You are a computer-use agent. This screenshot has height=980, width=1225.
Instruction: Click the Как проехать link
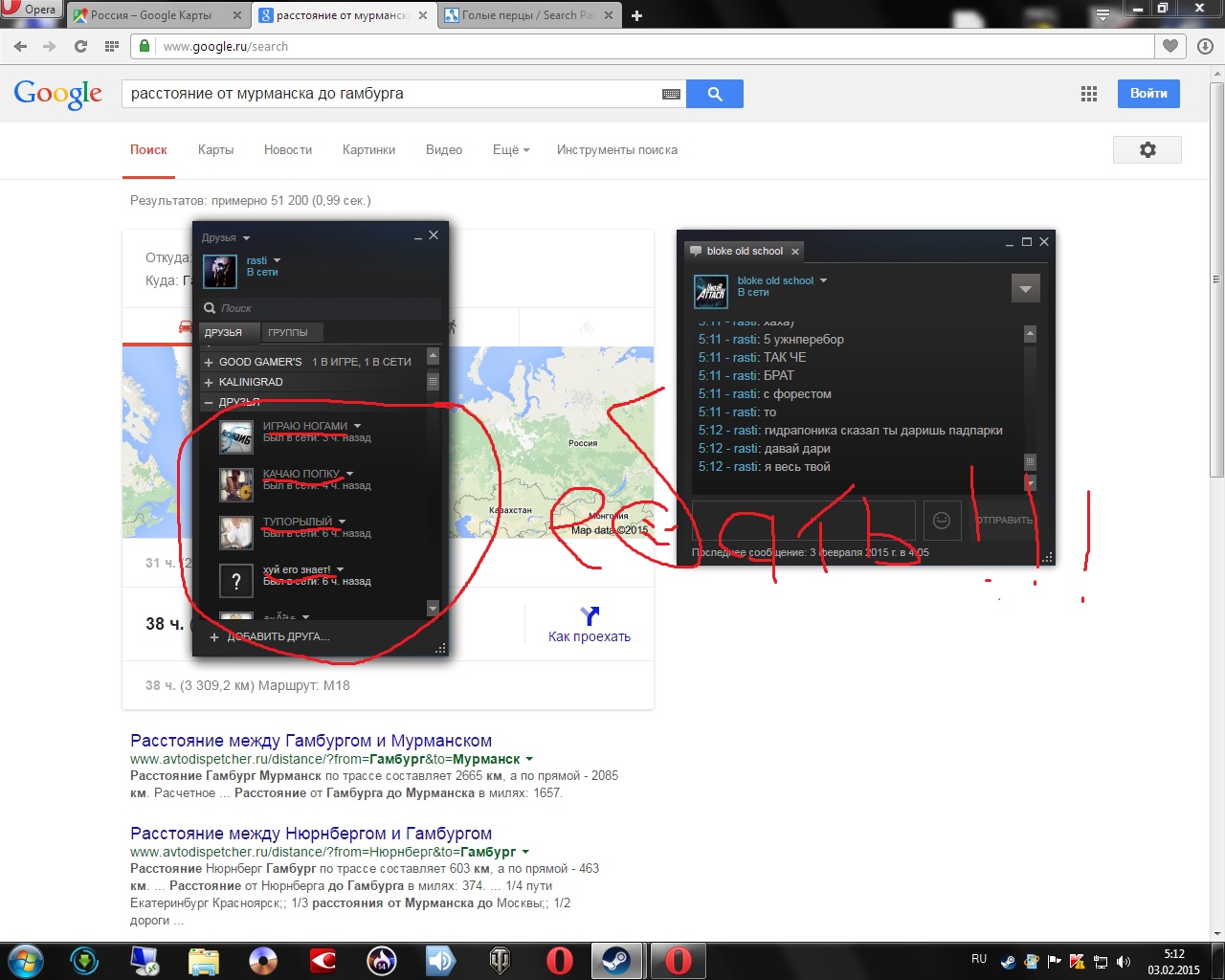pos(590,636)
